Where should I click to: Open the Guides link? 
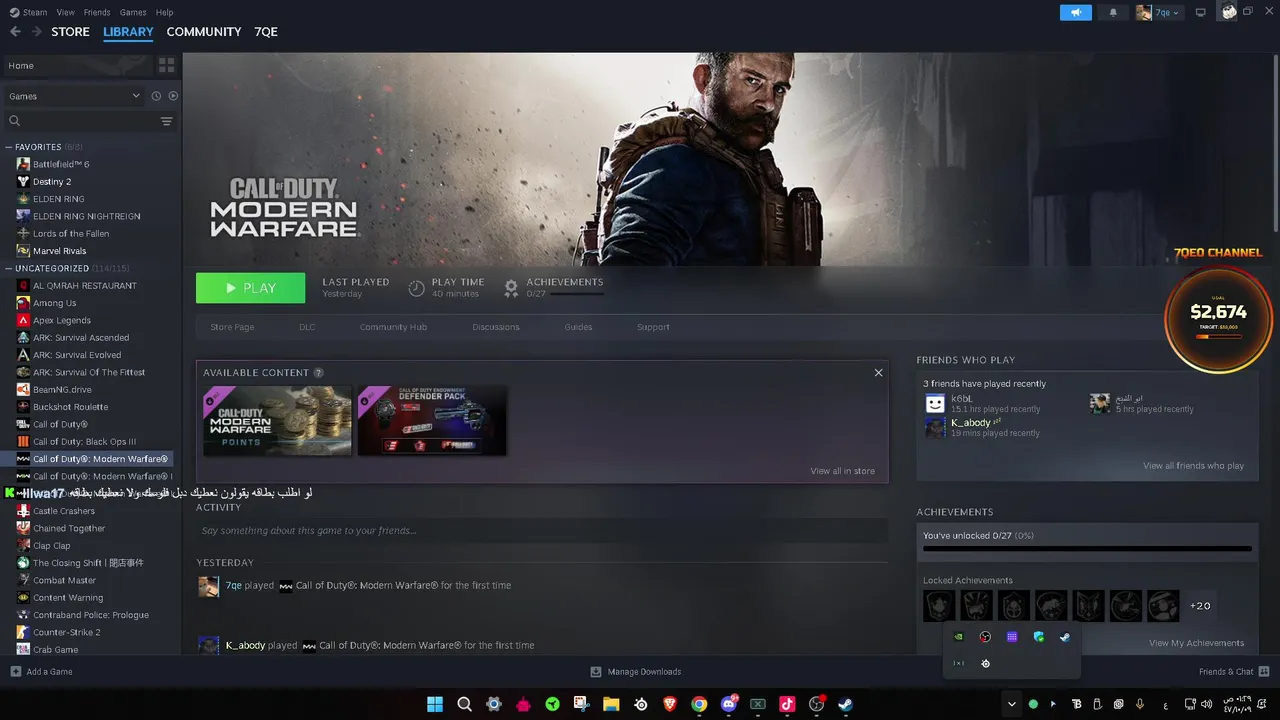click(x=578, y=327)
